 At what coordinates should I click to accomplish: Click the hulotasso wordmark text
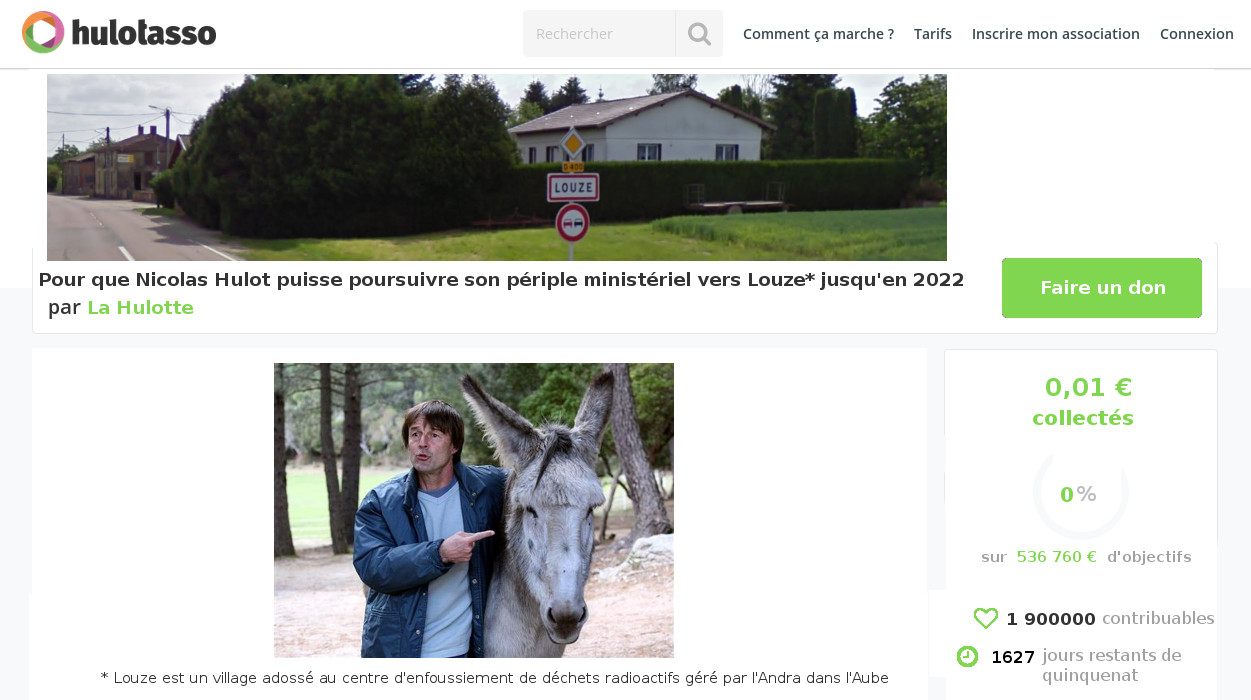coord(144,33)
